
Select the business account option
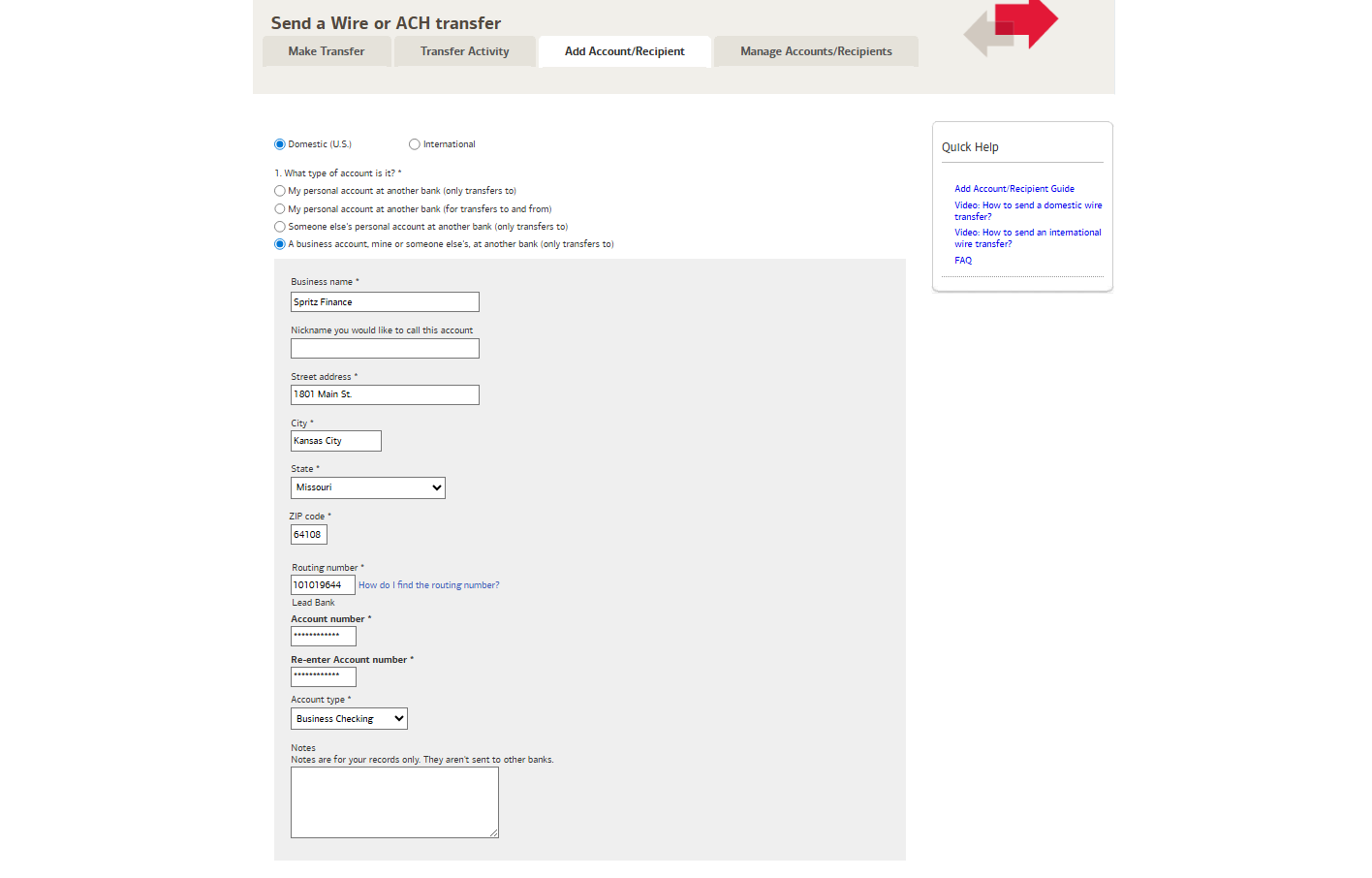click(x=280, y=244)
